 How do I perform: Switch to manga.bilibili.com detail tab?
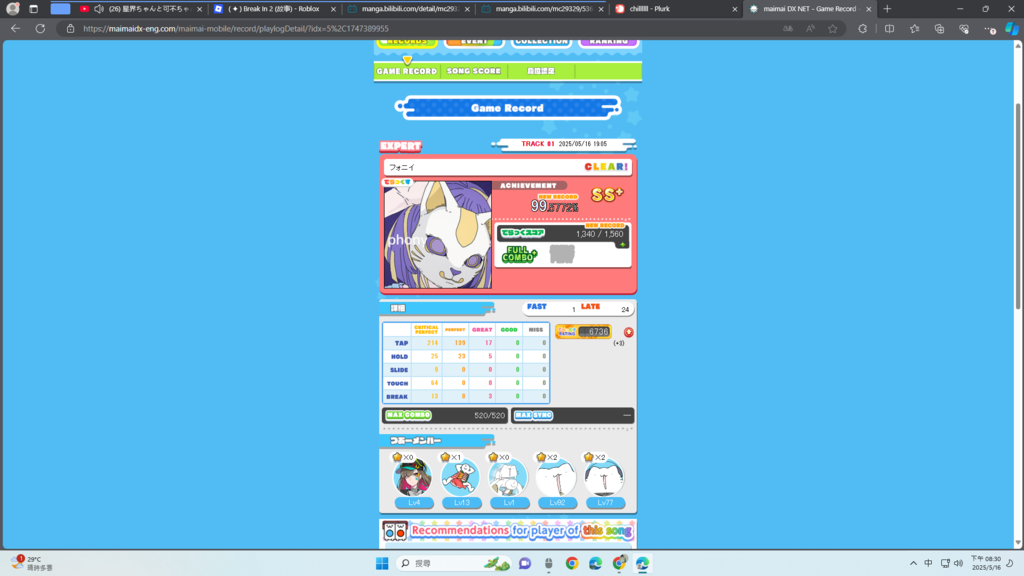tap(409, 9)
